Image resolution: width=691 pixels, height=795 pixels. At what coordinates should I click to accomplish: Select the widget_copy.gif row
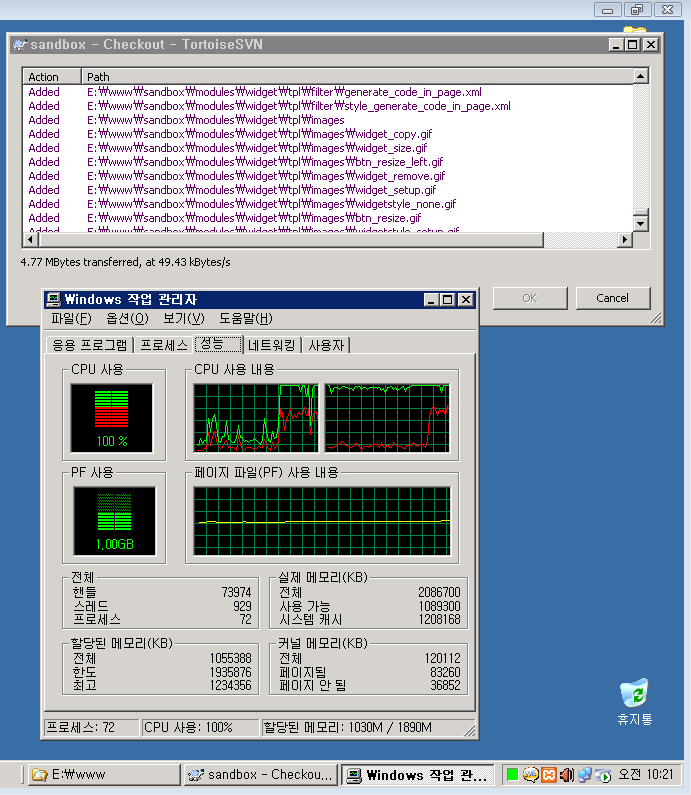tap(328, 134)
